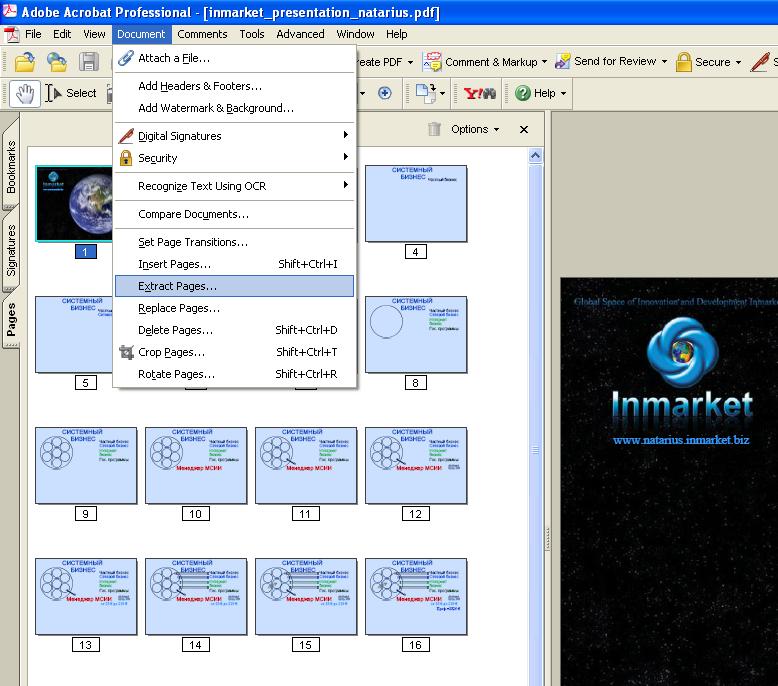Click the page layout icon in toolbar
Image resolution: width=778 pixels, height=686 pixels.
(425, 93)
